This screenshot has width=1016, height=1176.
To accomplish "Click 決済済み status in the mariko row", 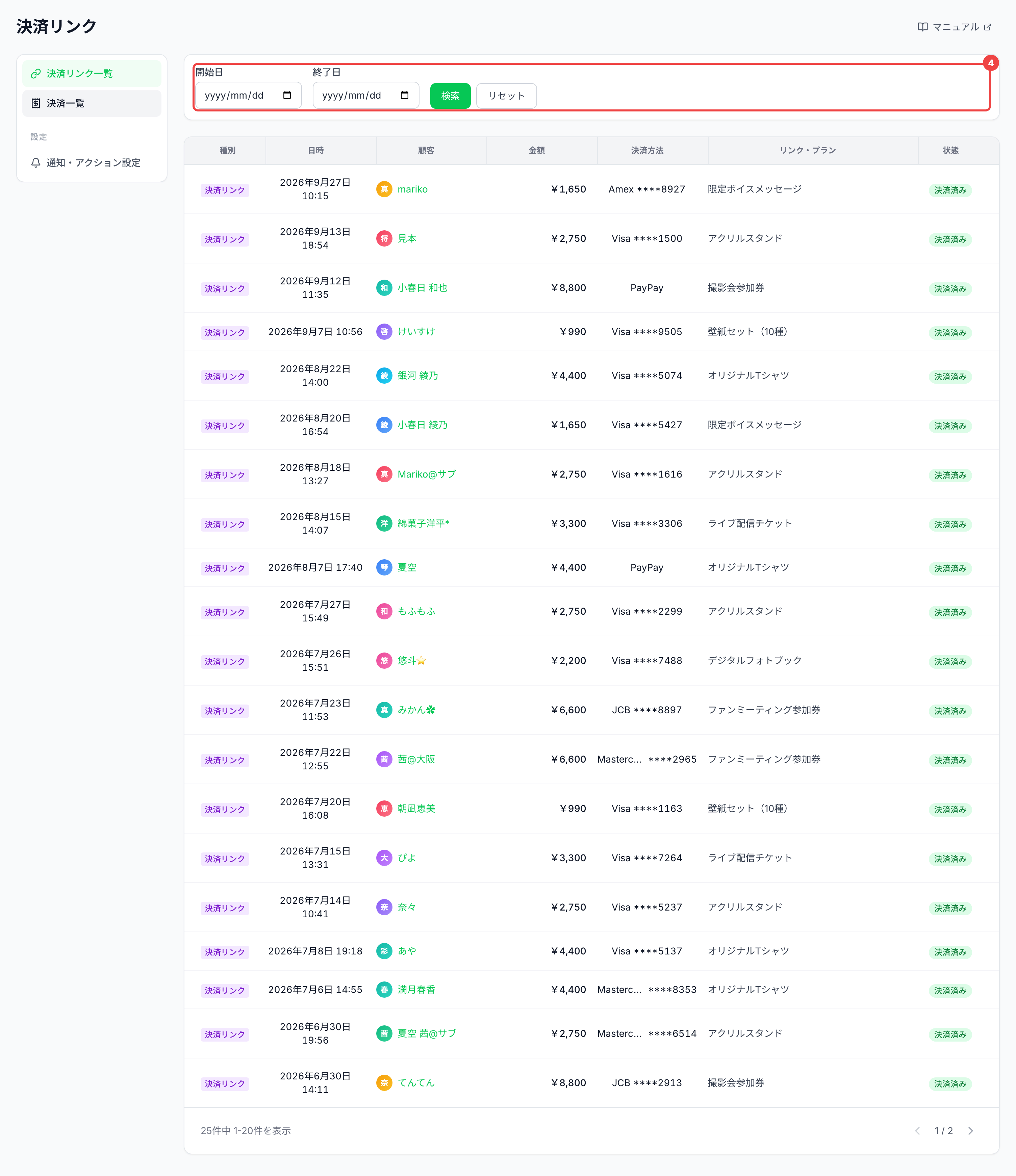I will click(950, 190).
